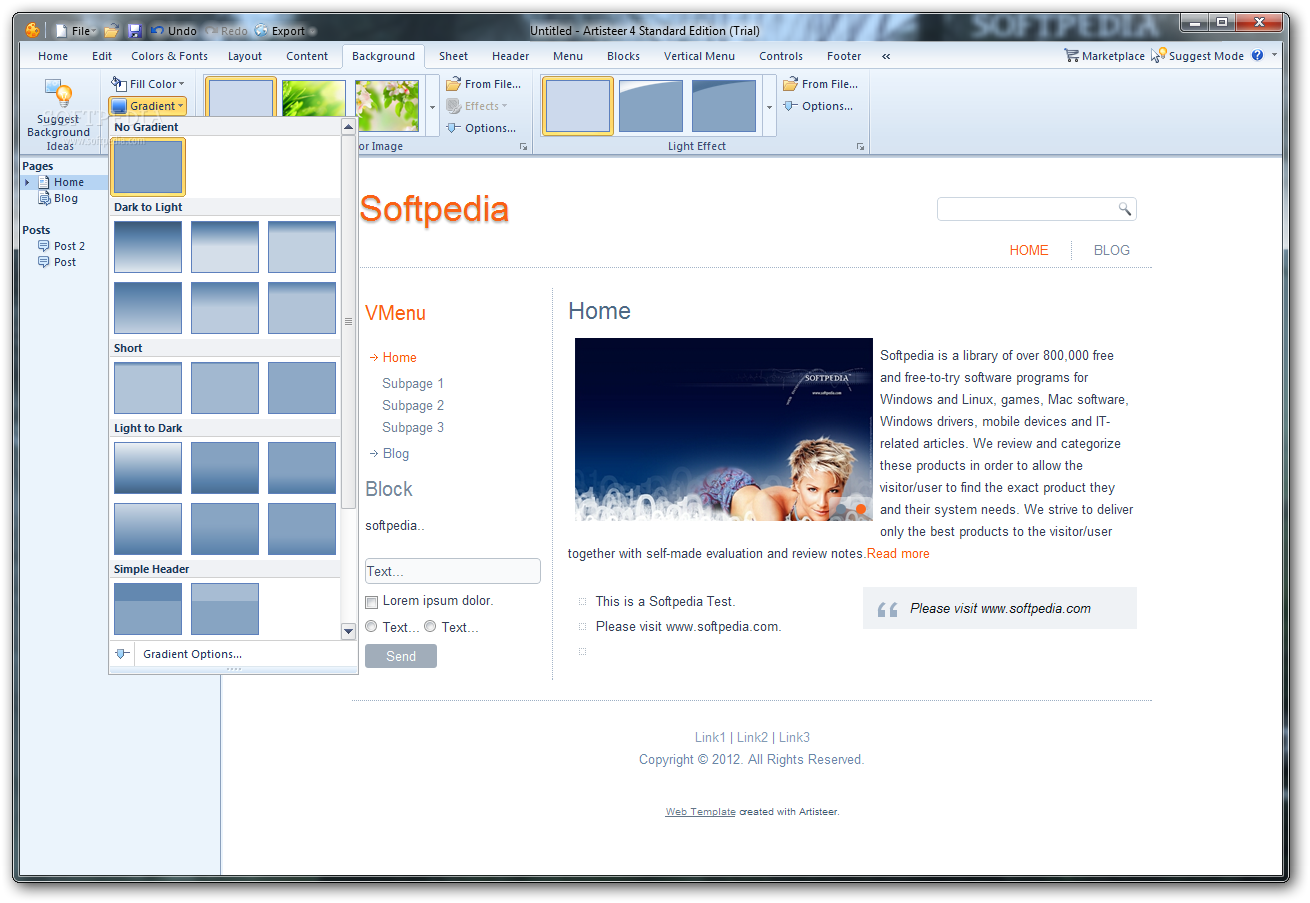Click the floppy disk save icon
Screen dimensions: 1310x903
(x=135, y=31)
